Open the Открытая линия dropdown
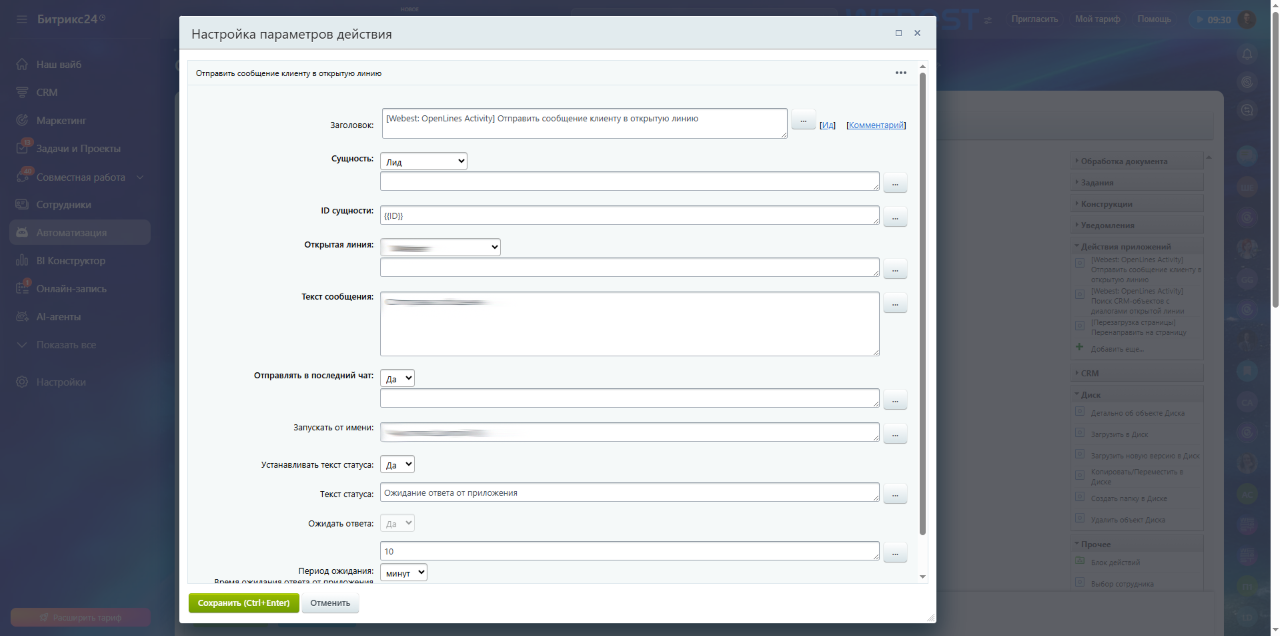Screen dimensions: 1280x636 (441, 247)
